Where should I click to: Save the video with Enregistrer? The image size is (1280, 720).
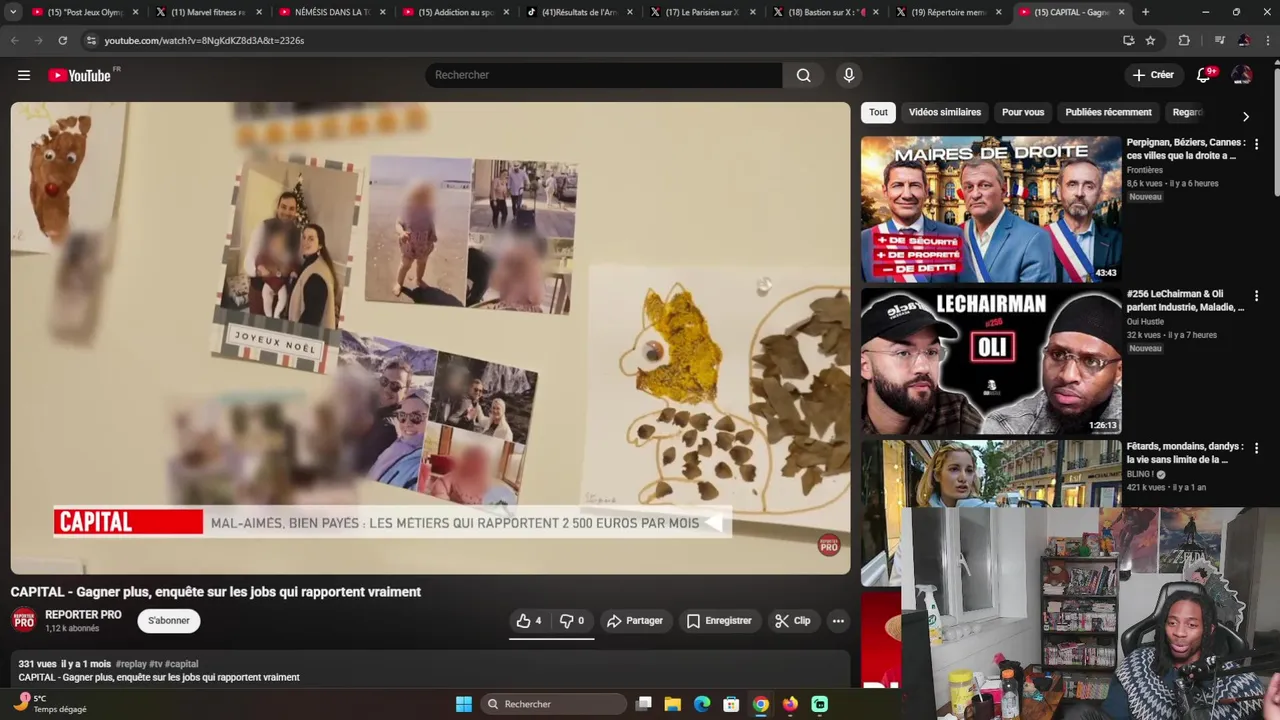click(x=719, y=621)
